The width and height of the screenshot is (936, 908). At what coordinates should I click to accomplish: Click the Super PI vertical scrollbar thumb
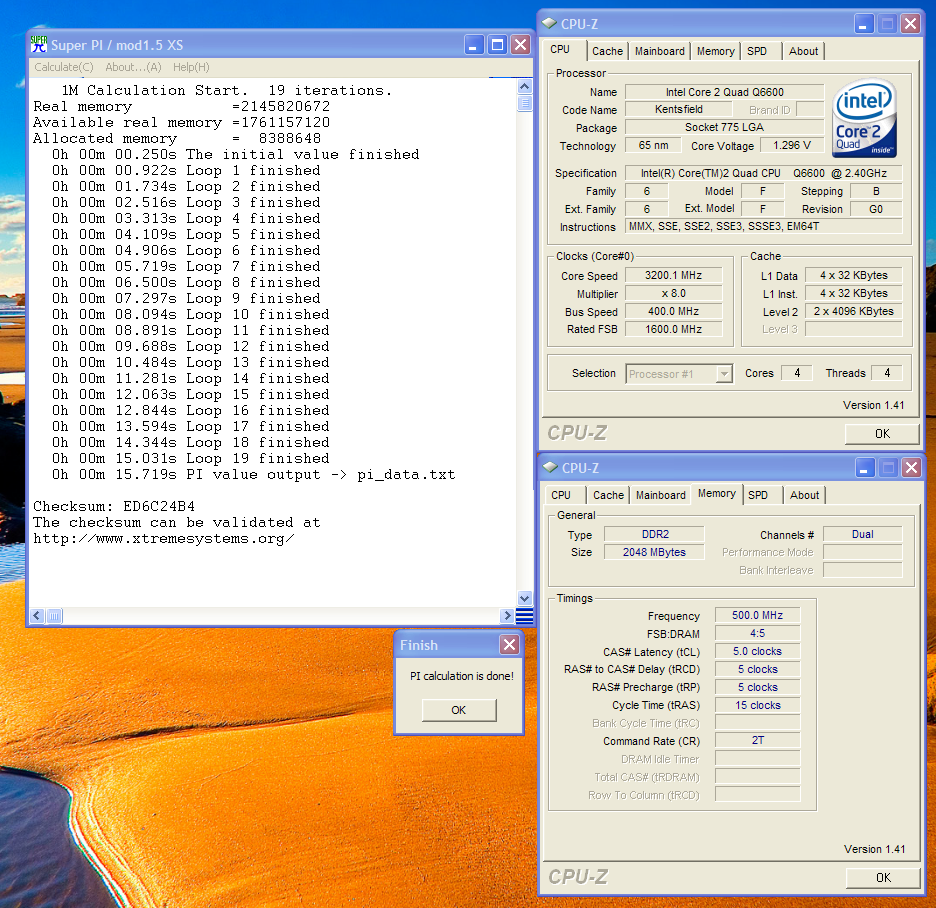click(524, 104)
